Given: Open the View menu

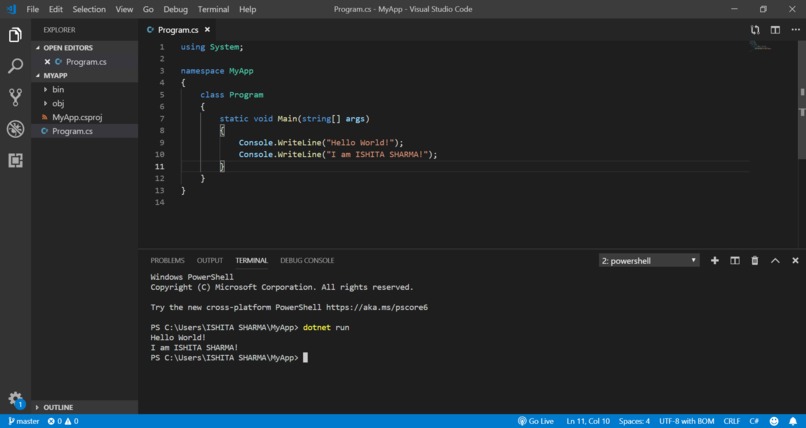Looking at the screenshot, I should coord(124,9).
